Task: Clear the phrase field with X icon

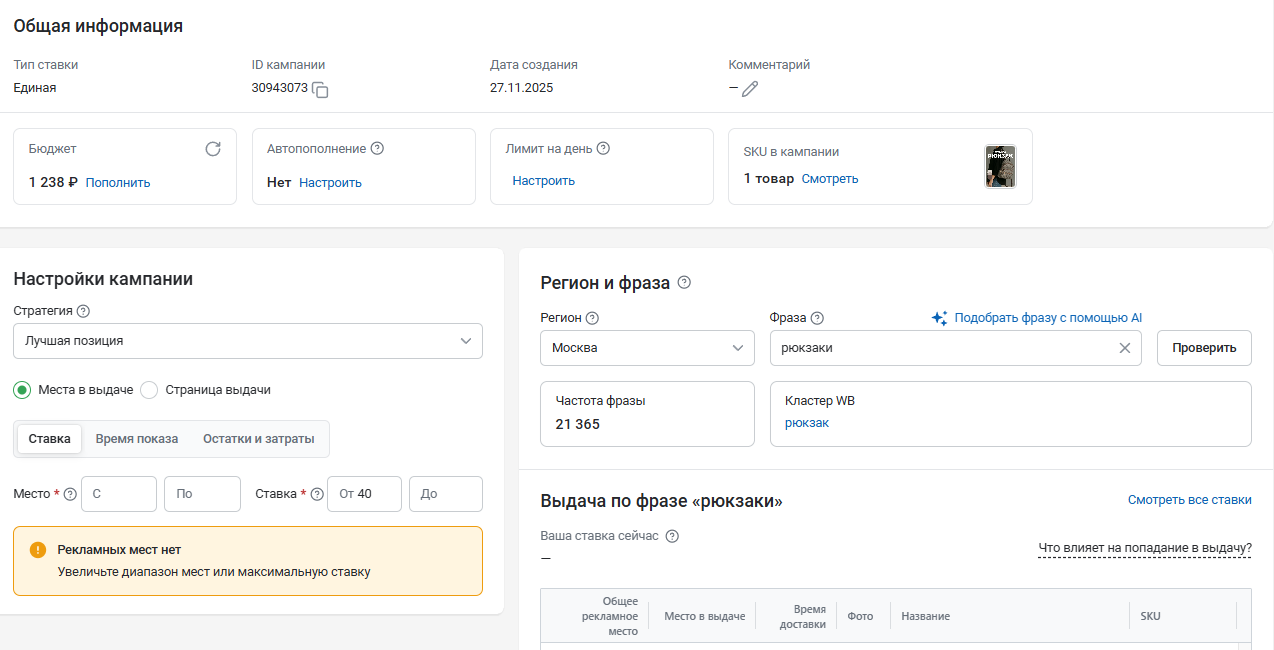Action: (x=1124, y=348)
